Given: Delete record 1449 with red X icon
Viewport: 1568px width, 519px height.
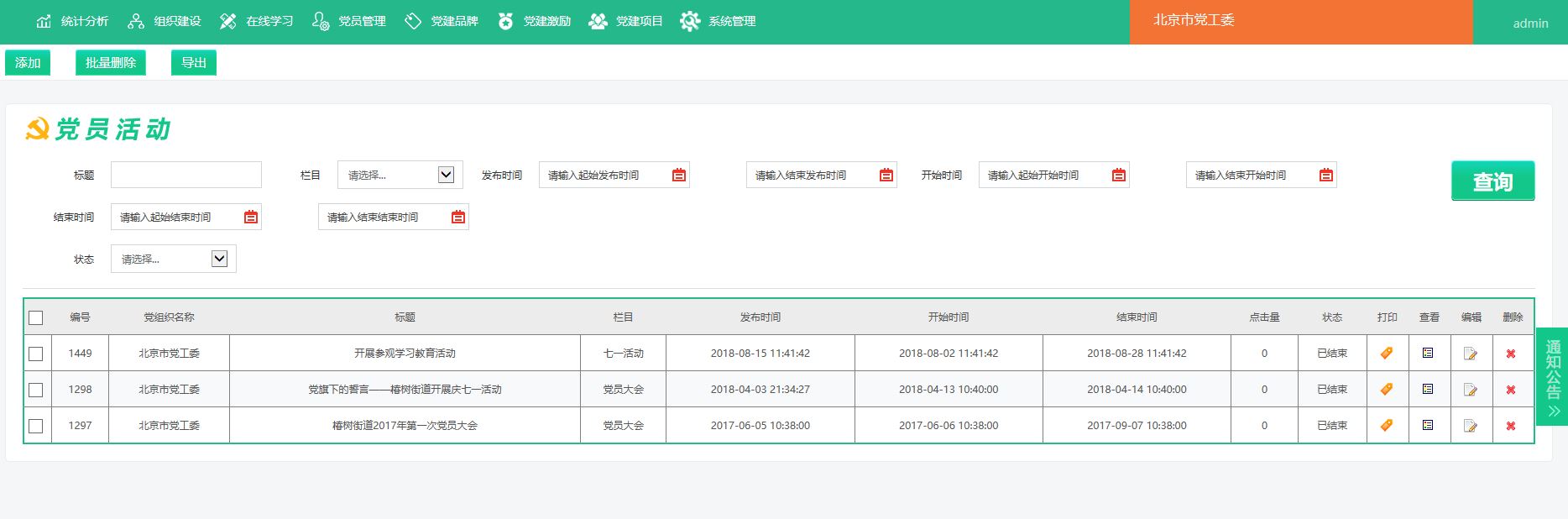Looking at the screenshot, I should pyautogui.click(x=1511, y=354).
